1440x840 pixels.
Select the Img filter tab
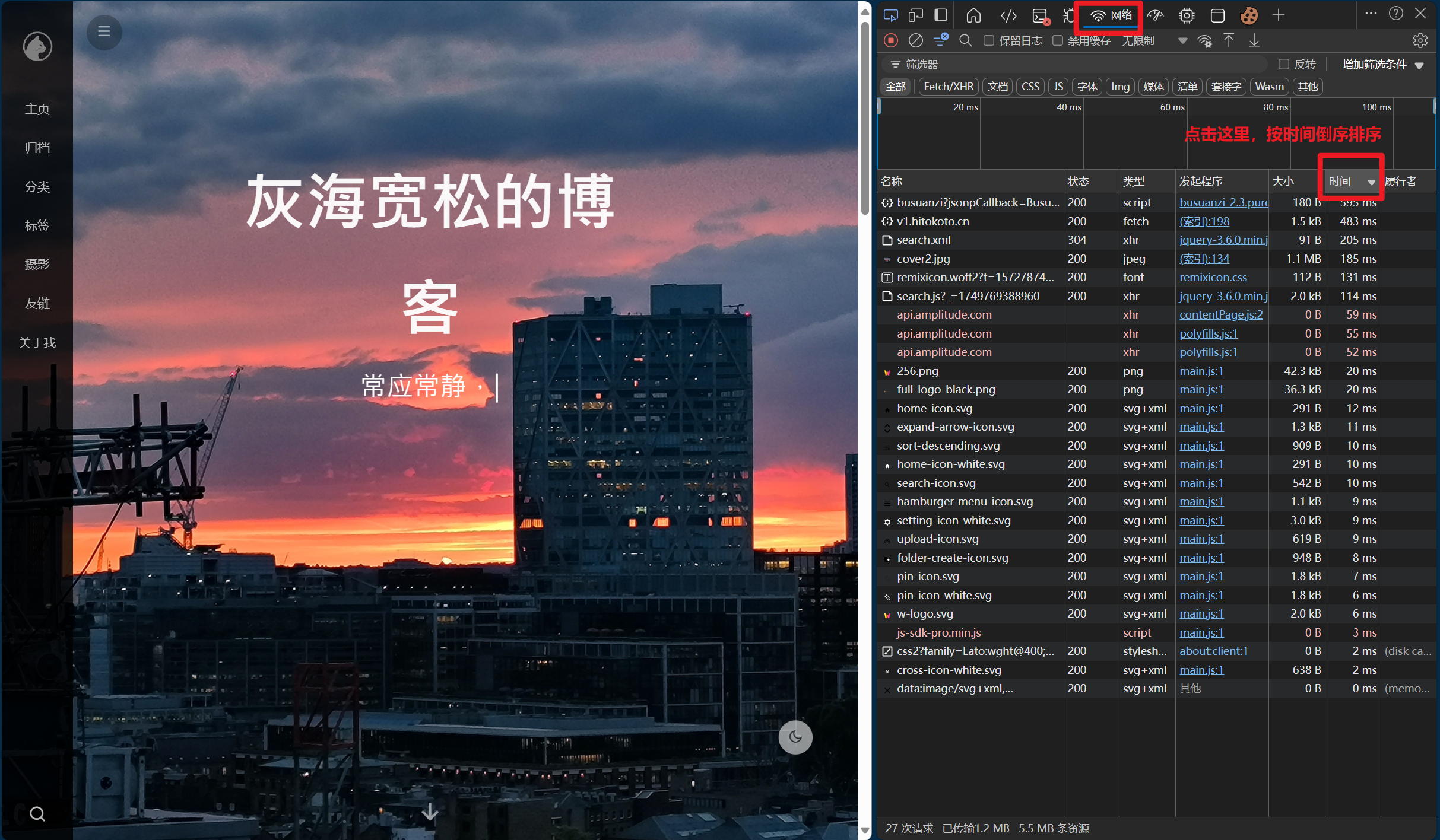pos(1120,87)
